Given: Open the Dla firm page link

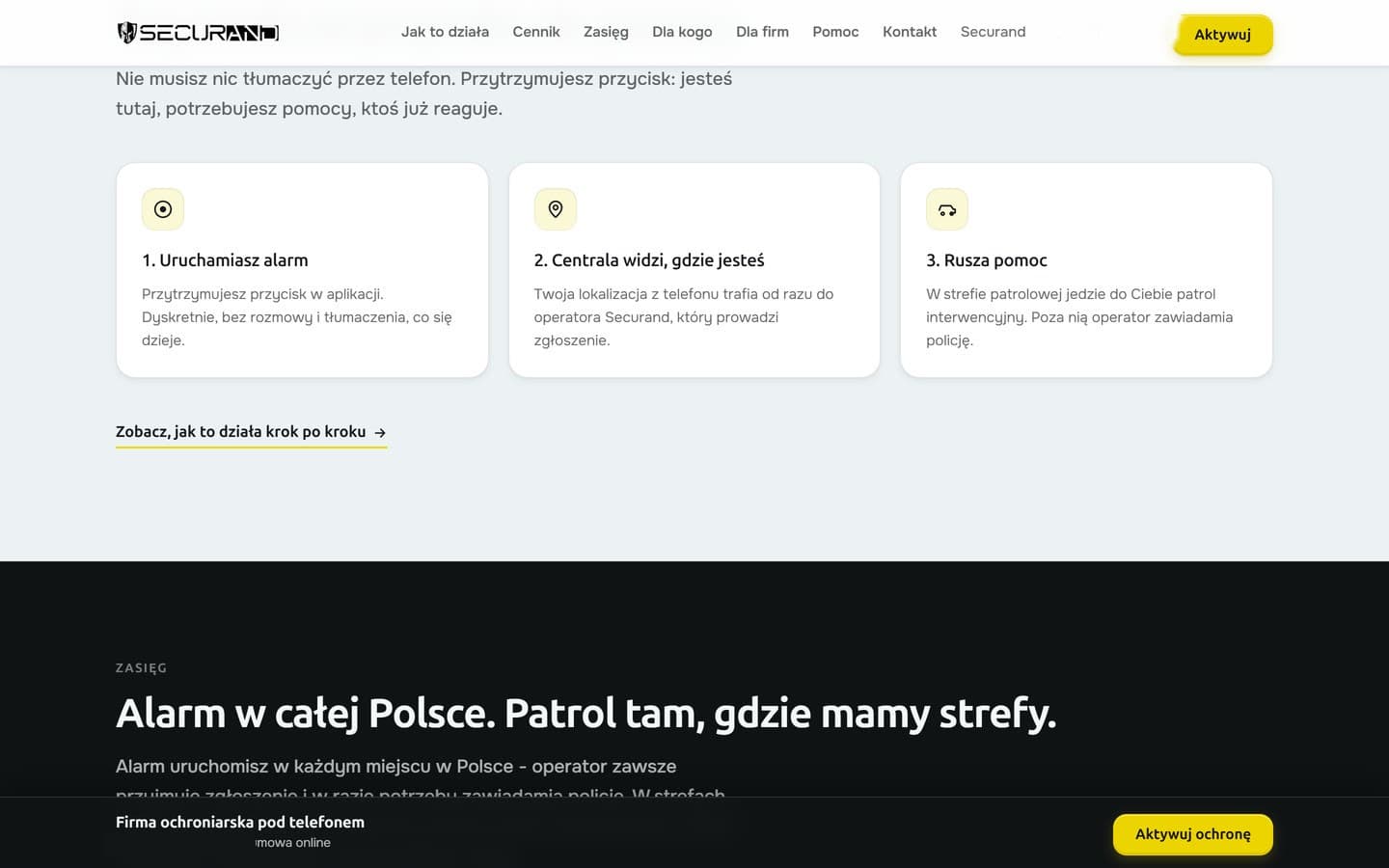Looking at the screenshot, I should 762,32.
